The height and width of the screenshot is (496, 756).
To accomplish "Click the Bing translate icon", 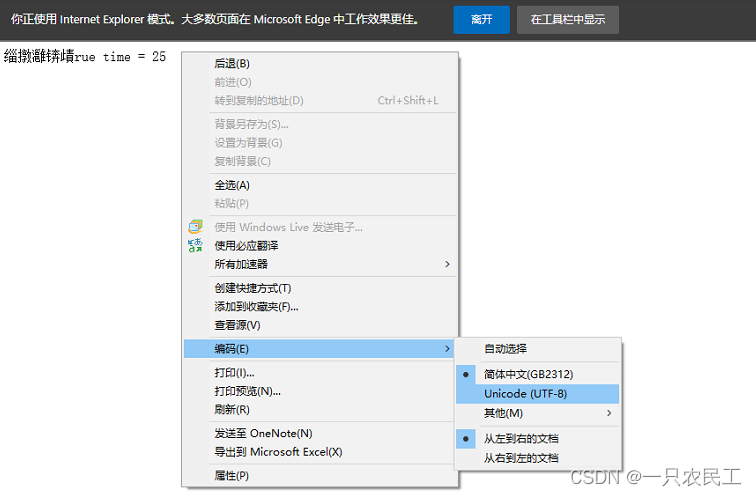I will pyautogui.click(x=195, y=245).
